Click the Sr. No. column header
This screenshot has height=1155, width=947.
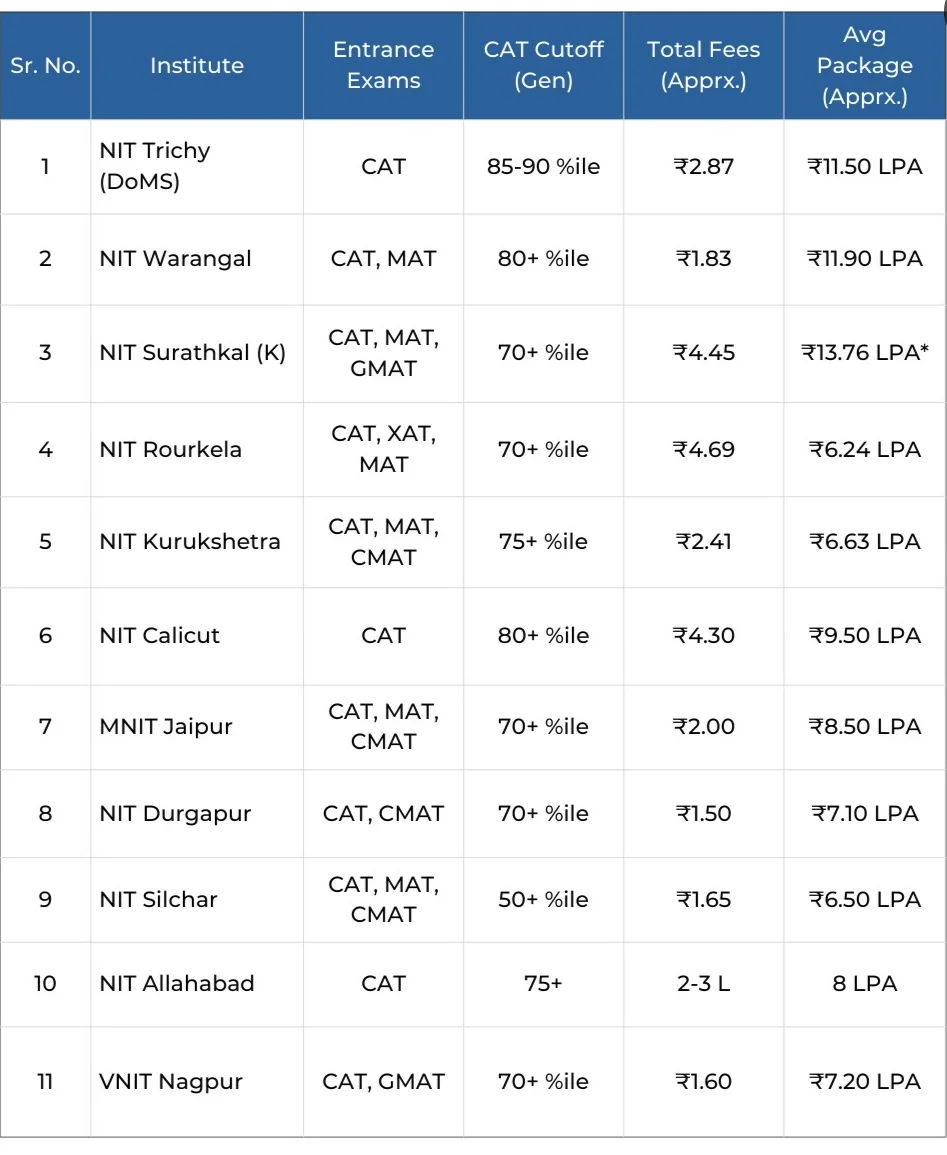(45, 66)
